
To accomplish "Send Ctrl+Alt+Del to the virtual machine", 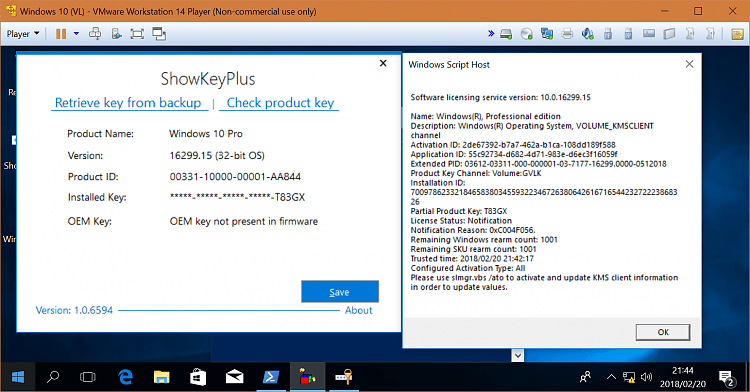I will click(x=95, y=34).
